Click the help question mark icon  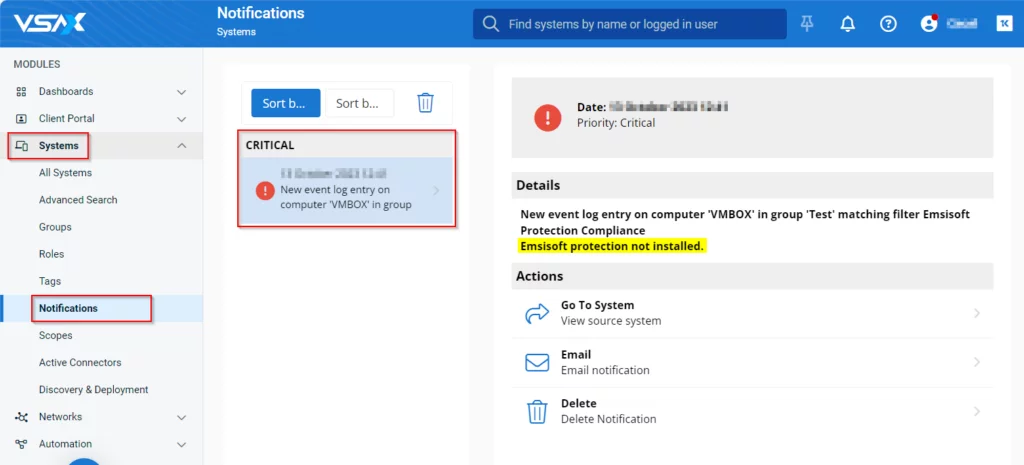coord(888,24)
